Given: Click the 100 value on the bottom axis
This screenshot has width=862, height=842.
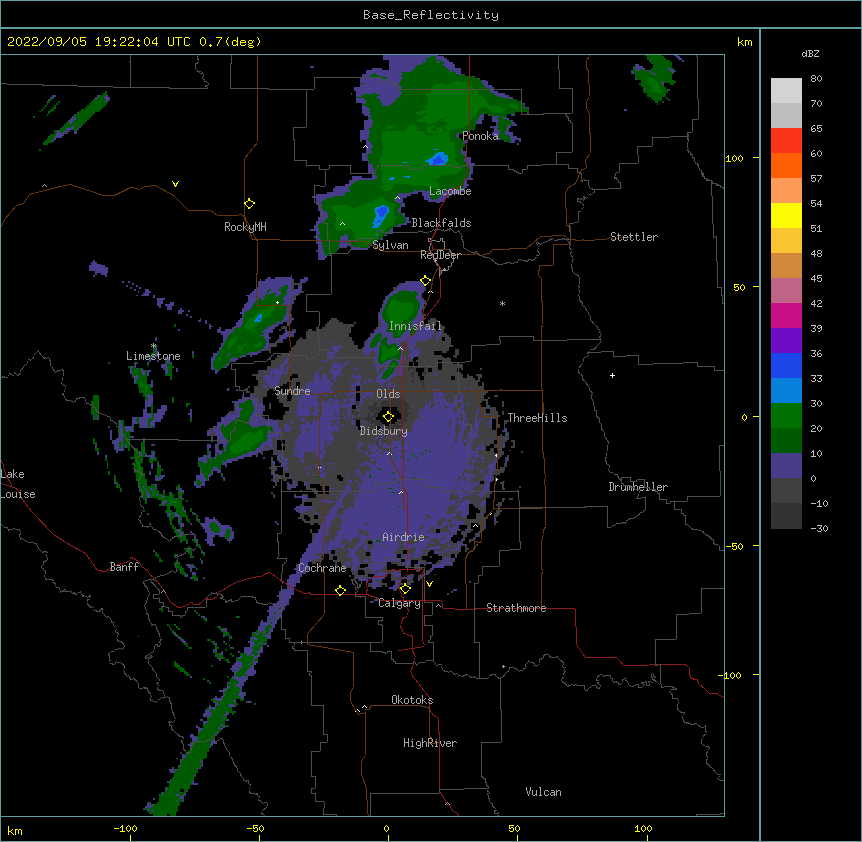Looking at the screenshot, I should 643,828.
